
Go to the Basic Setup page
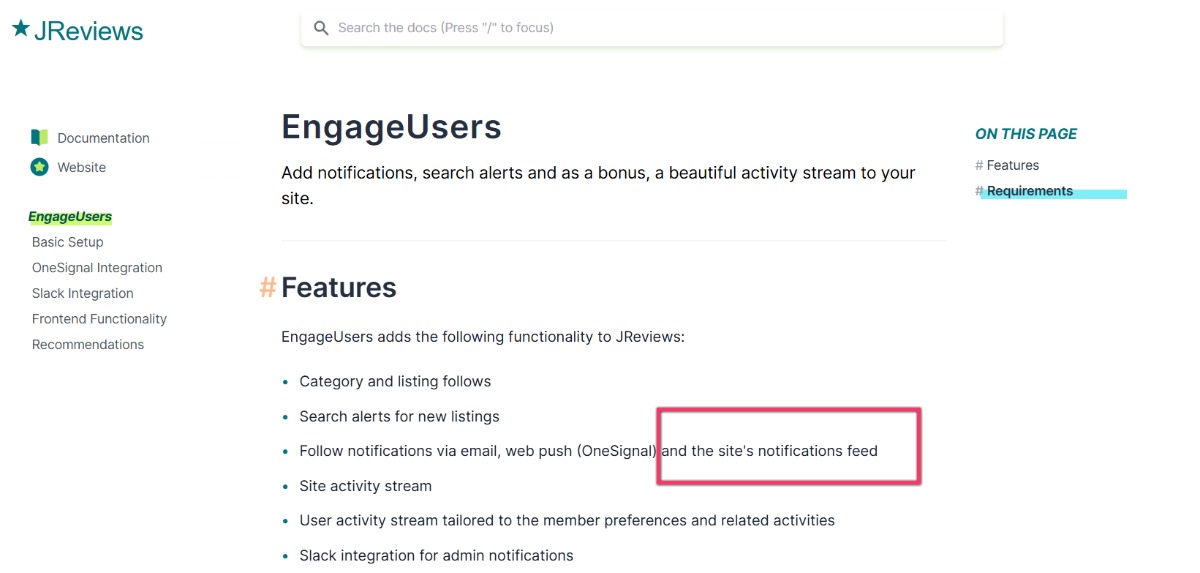pyautogui.click(x=68, y=242)
